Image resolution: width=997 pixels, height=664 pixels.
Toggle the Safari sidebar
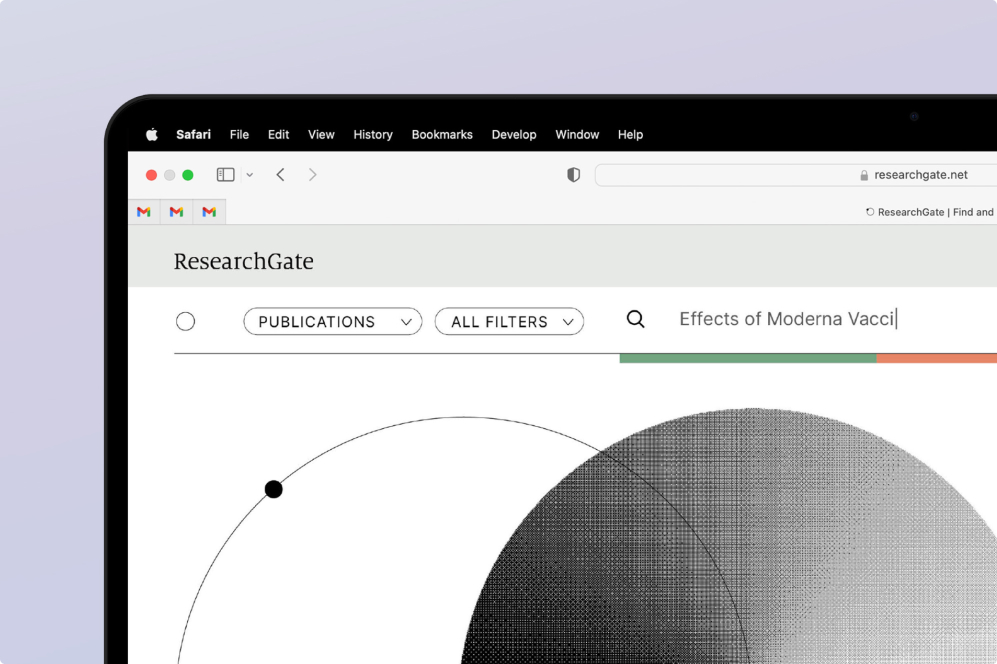[x=226, y=174]
